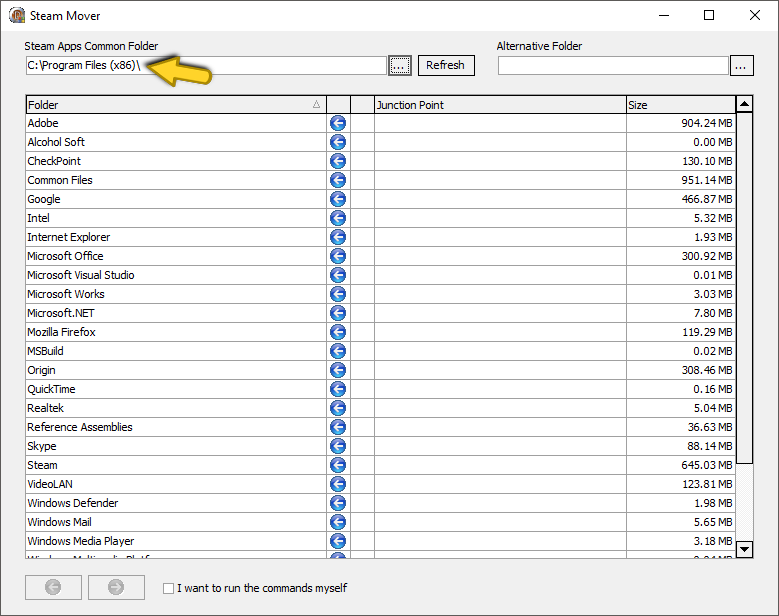
Task: Select the Origin folder name
Action: [x=41, y=371]
